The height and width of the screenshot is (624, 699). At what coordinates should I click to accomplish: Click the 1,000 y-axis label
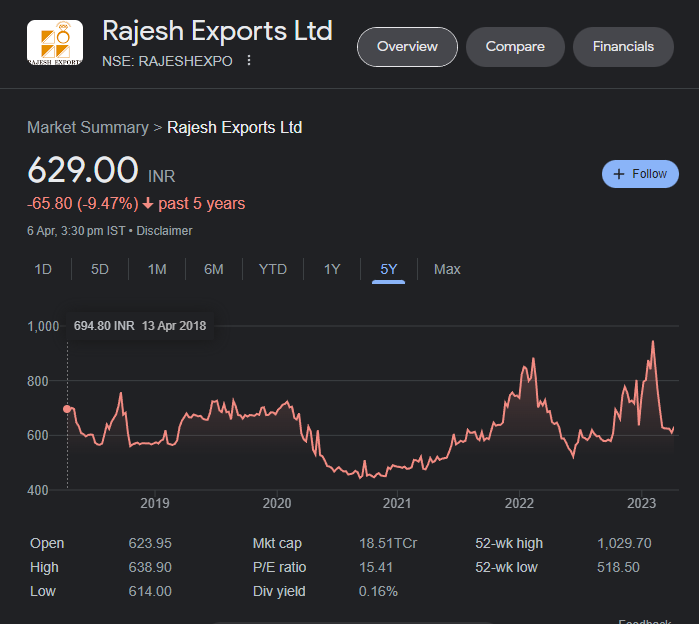point(43,326)
